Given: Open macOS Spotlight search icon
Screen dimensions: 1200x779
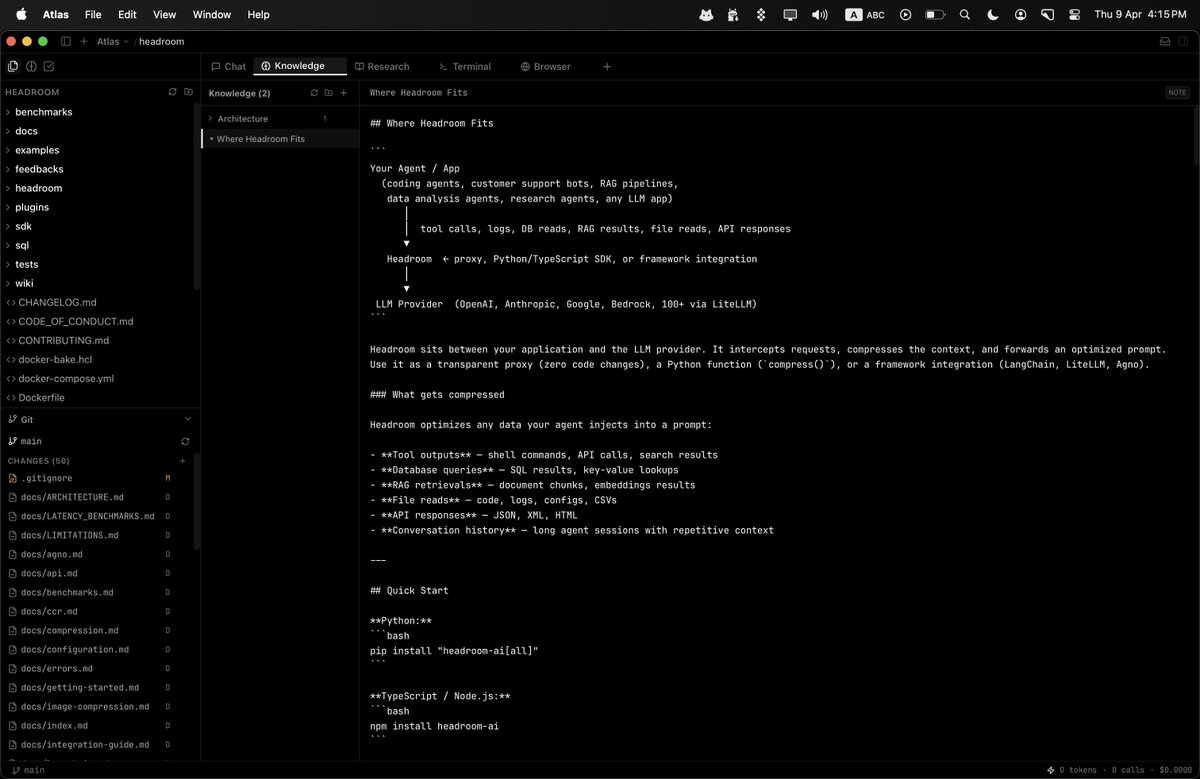Looking at the screenshot, I should point(964,15).
